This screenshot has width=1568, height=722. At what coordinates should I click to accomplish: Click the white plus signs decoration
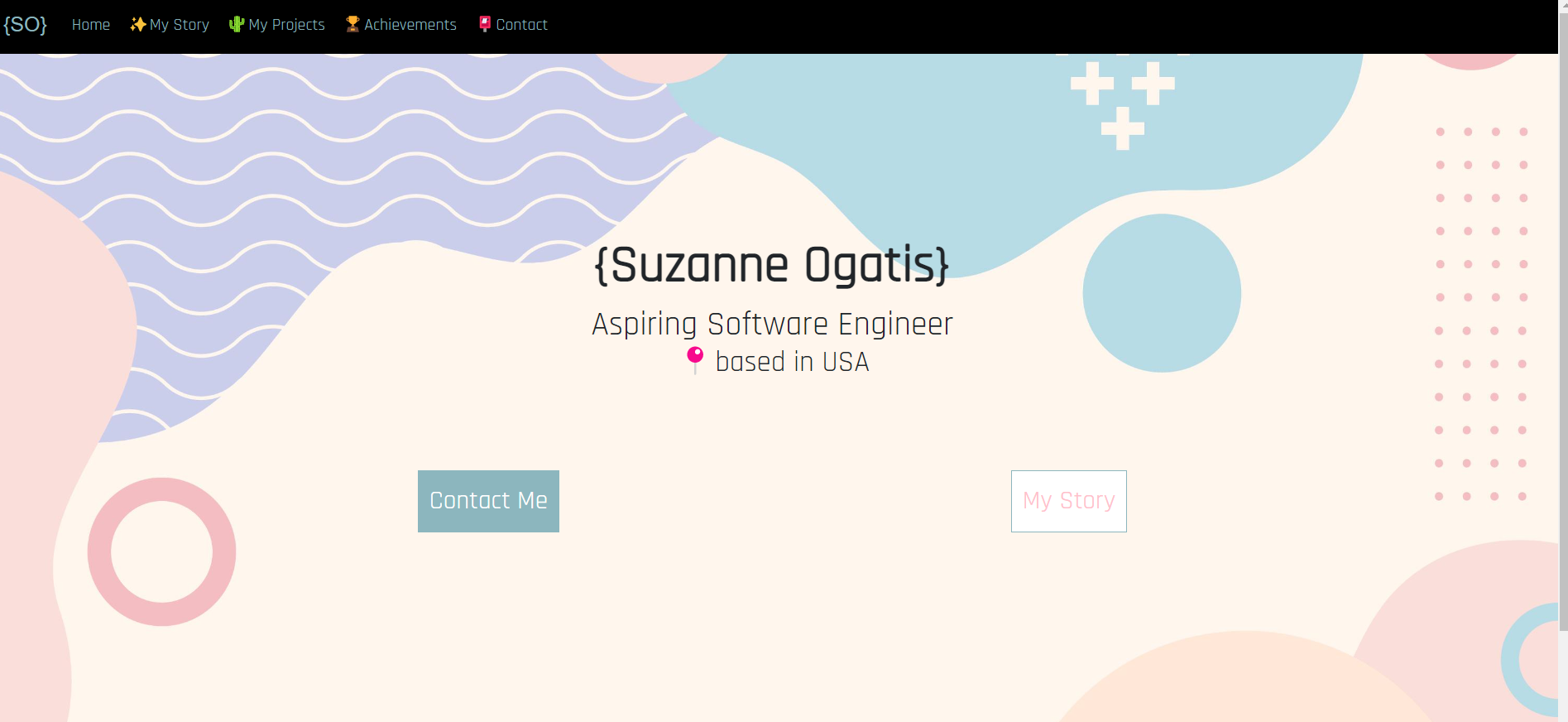click(1122, 103)
